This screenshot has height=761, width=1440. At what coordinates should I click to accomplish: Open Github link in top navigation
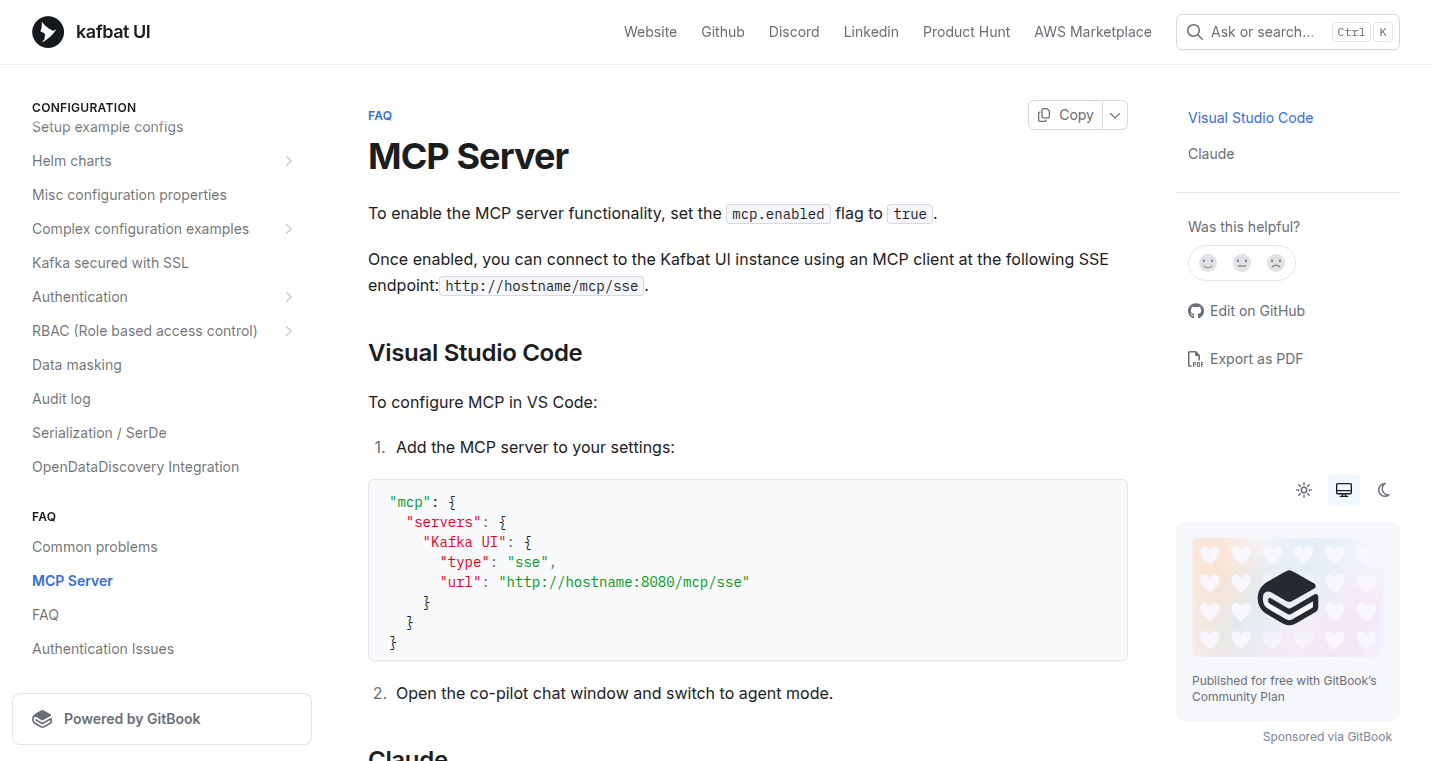click(723, 32)
